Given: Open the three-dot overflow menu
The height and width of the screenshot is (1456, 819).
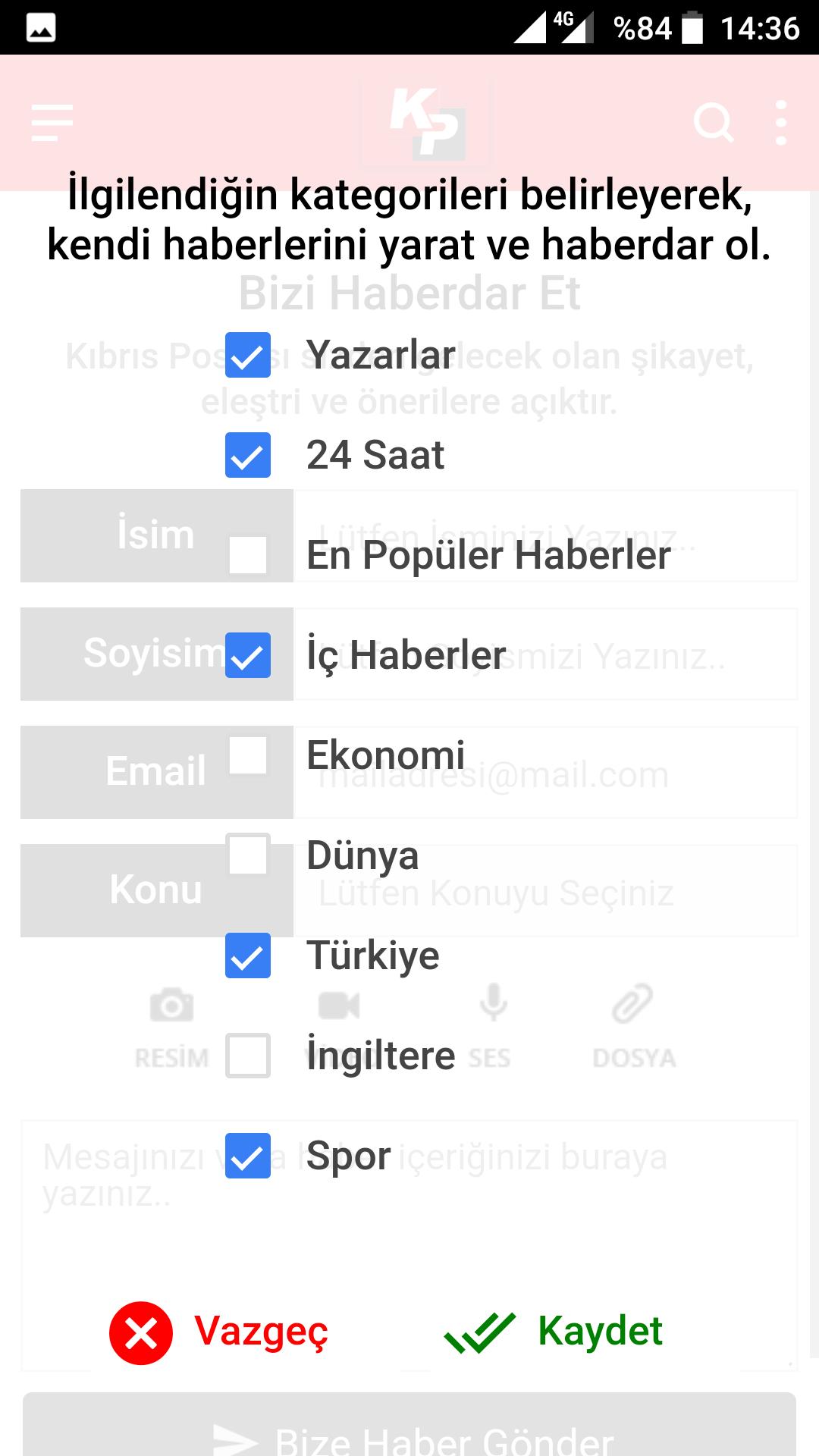Looking at the screenshot, I should 781,123.
